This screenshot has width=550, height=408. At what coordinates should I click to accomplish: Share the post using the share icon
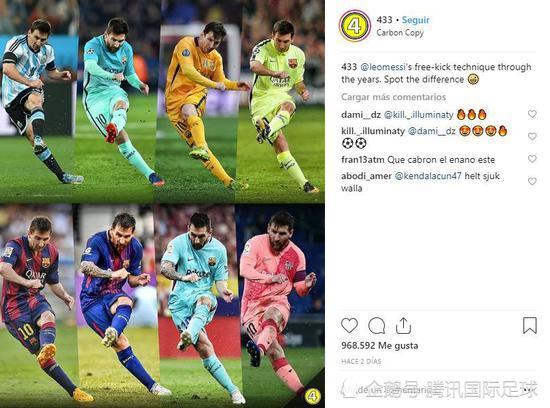point(403,325)
